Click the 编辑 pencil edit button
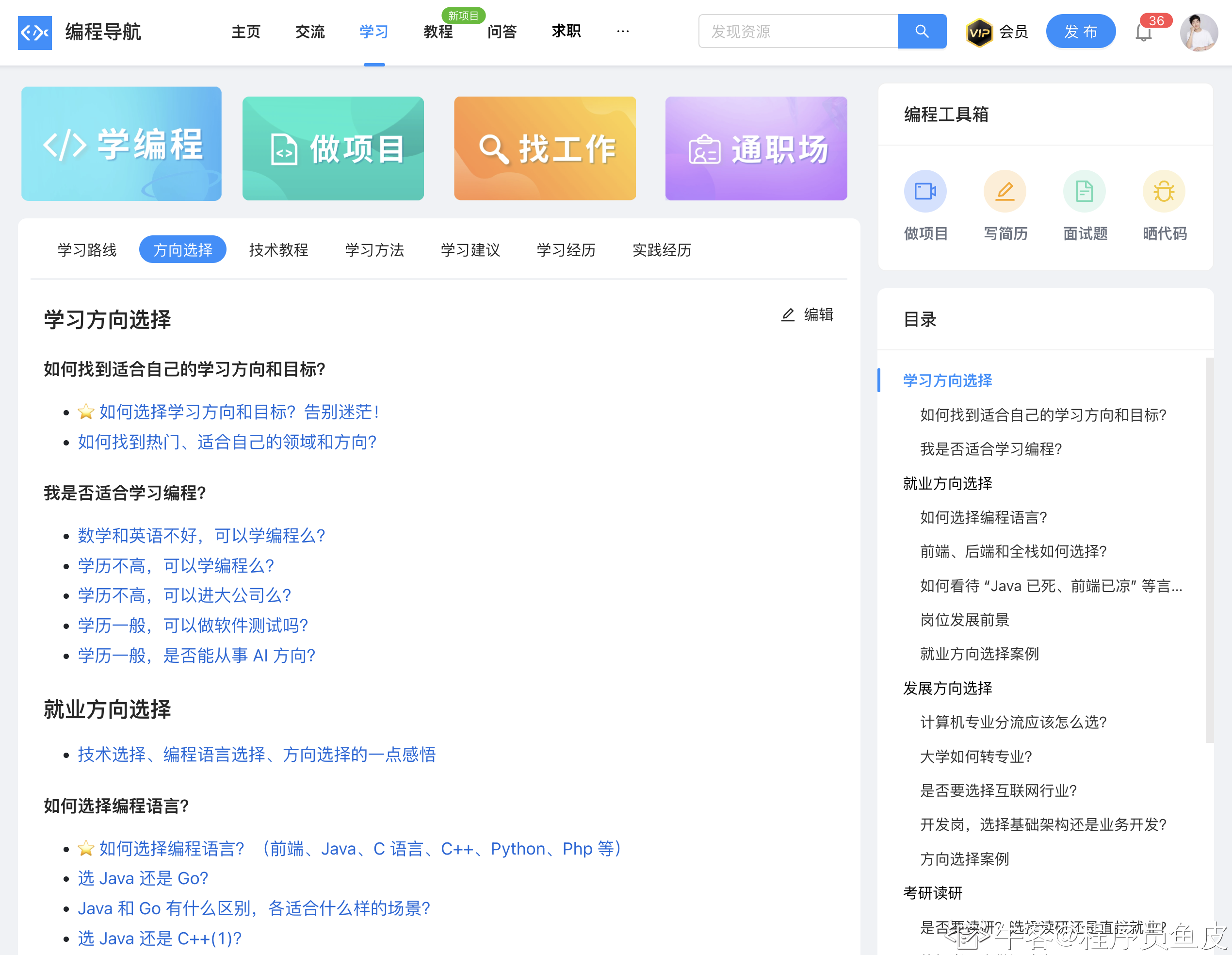Viewport: 1232px width, 955px height. pos(807,315)
